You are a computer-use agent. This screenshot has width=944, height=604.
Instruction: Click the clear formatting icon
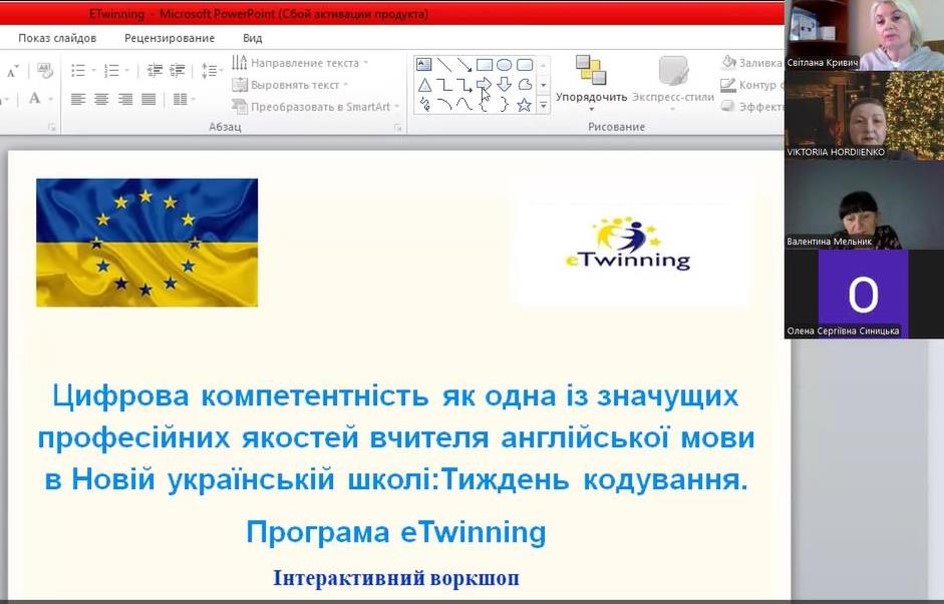[x=44, y=70]
